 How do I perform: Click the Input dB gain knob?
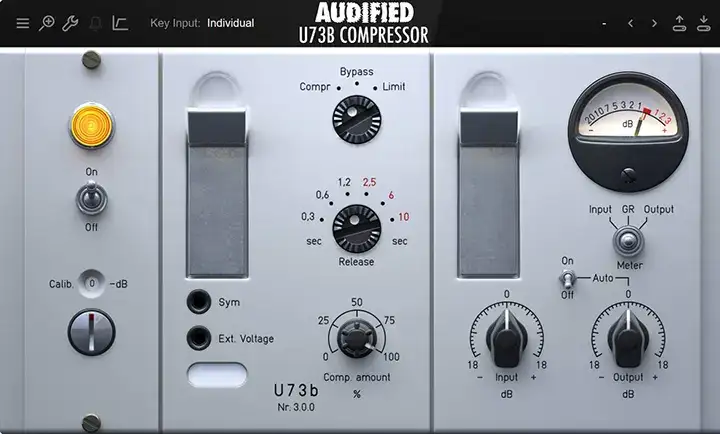pyautogui.click(x=506, y=339)
